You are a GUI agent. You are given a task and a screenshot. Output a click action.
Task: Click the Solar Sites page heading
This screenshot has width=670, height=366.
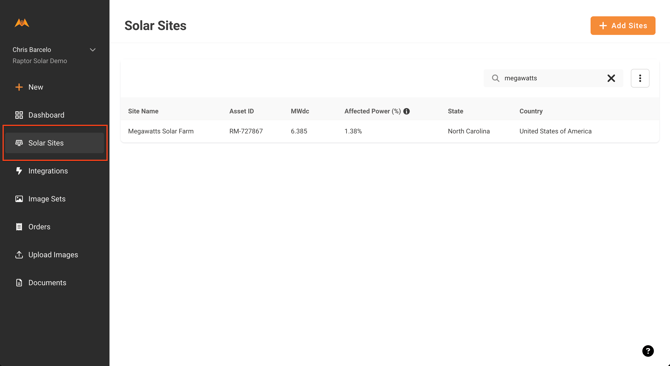click(x=156, y=26)
